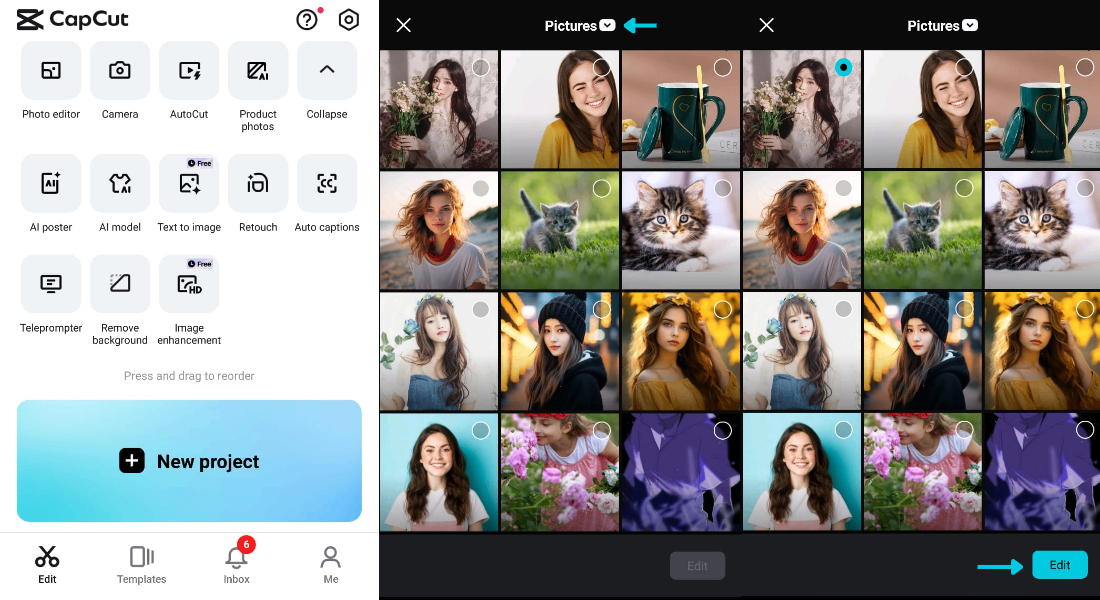Switch to the Edit tab
Screen dimensions: 1100x600
(x=47, y=565)
